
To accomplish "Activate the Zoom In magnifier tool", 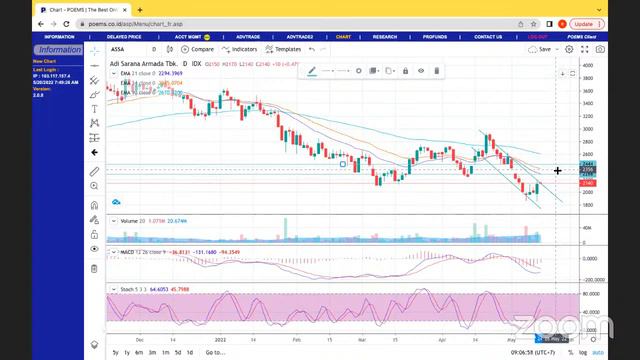I will tap(94, 186).
